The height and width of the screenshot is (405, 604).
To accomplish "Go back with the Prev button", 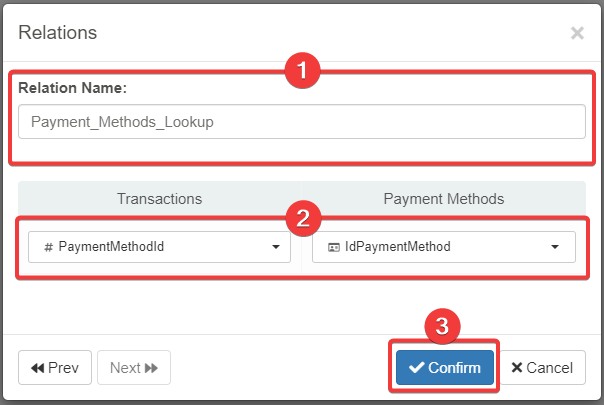I will tap(55, 368).
